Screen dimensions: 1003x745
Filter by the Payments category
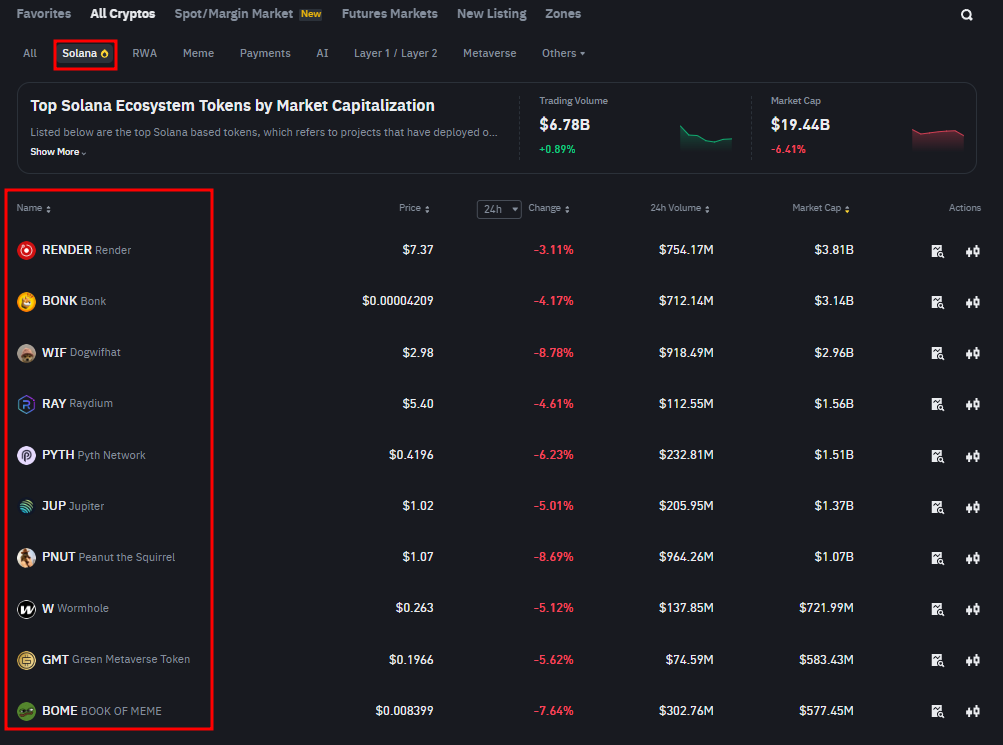265,53
